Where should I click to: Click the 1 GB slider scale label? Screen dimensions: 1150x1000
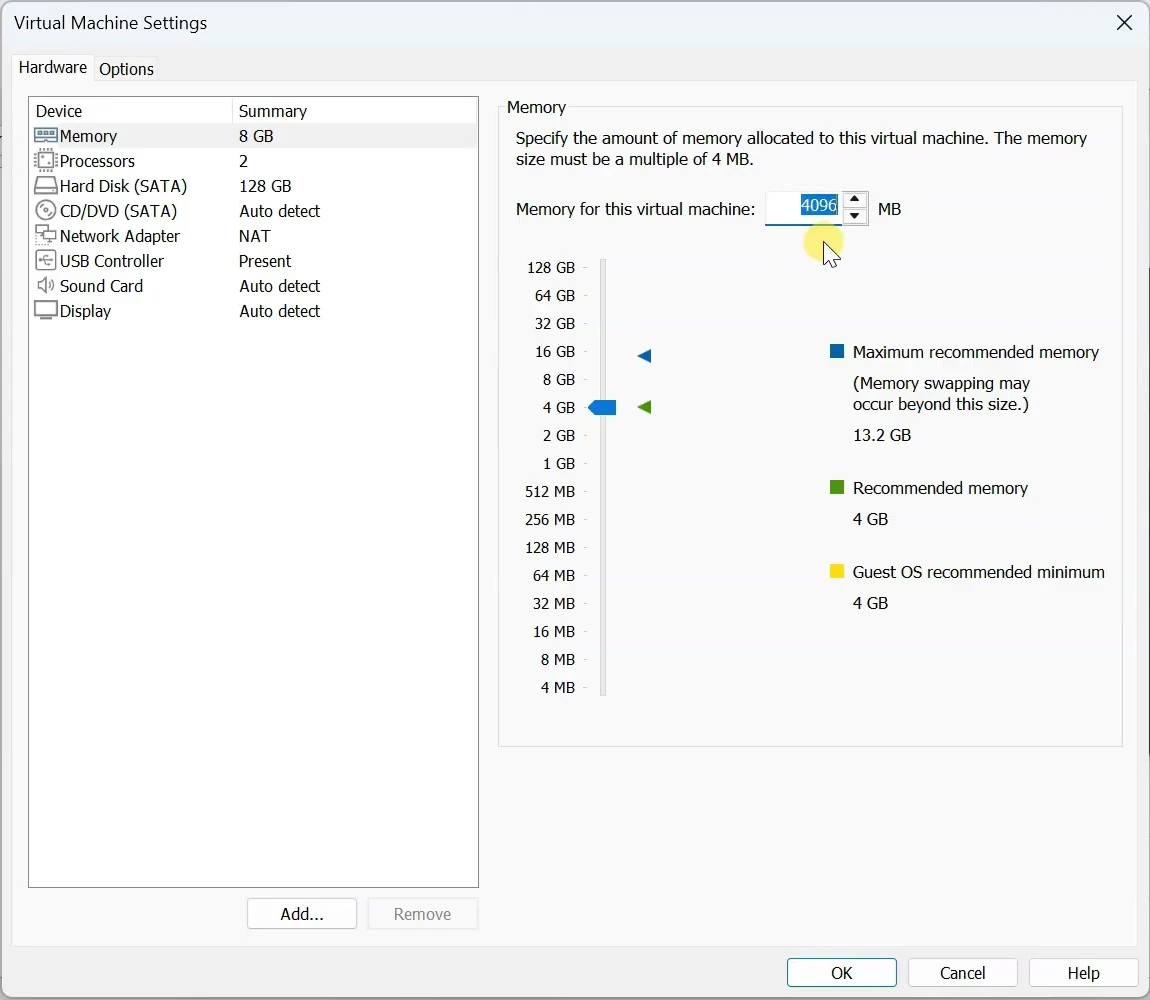click(x=558, y=464)
